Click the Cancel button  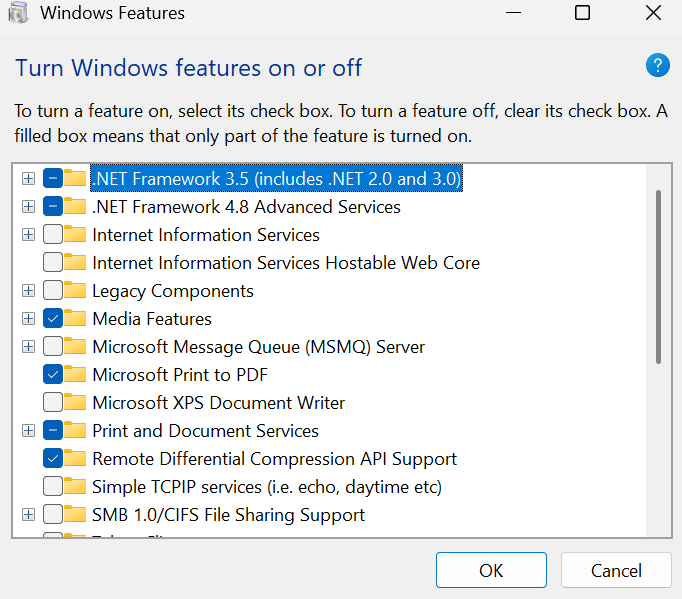(616, 571)
